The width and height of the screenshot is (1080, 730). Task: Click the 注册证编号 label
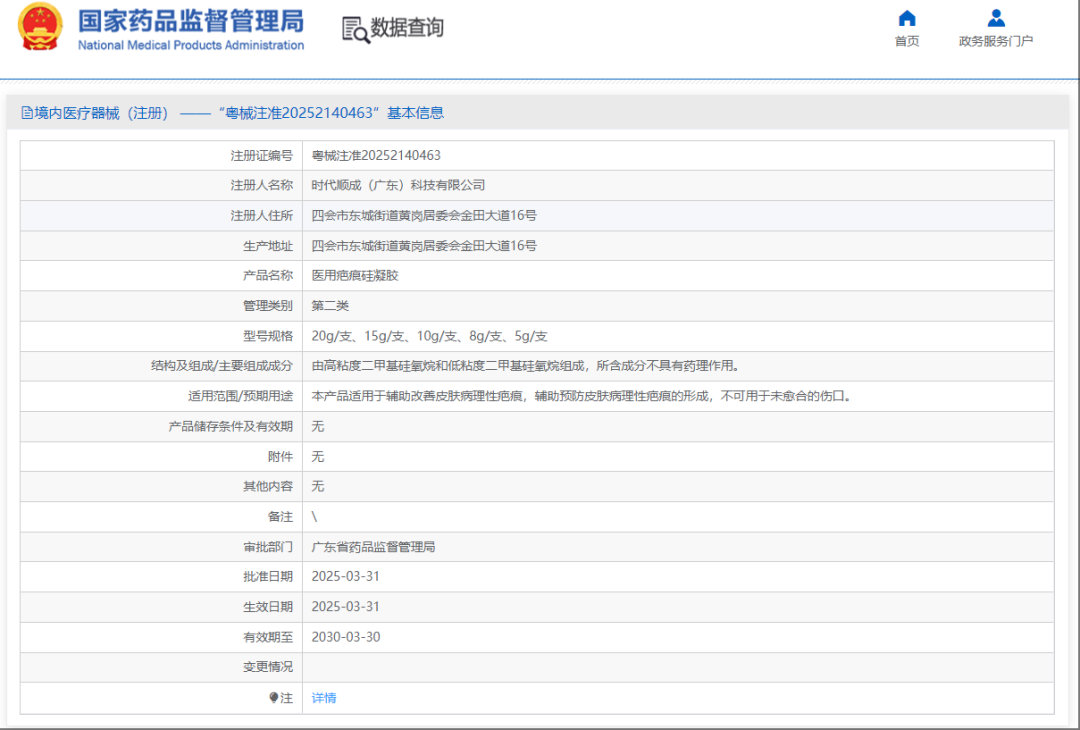[261, 156]
